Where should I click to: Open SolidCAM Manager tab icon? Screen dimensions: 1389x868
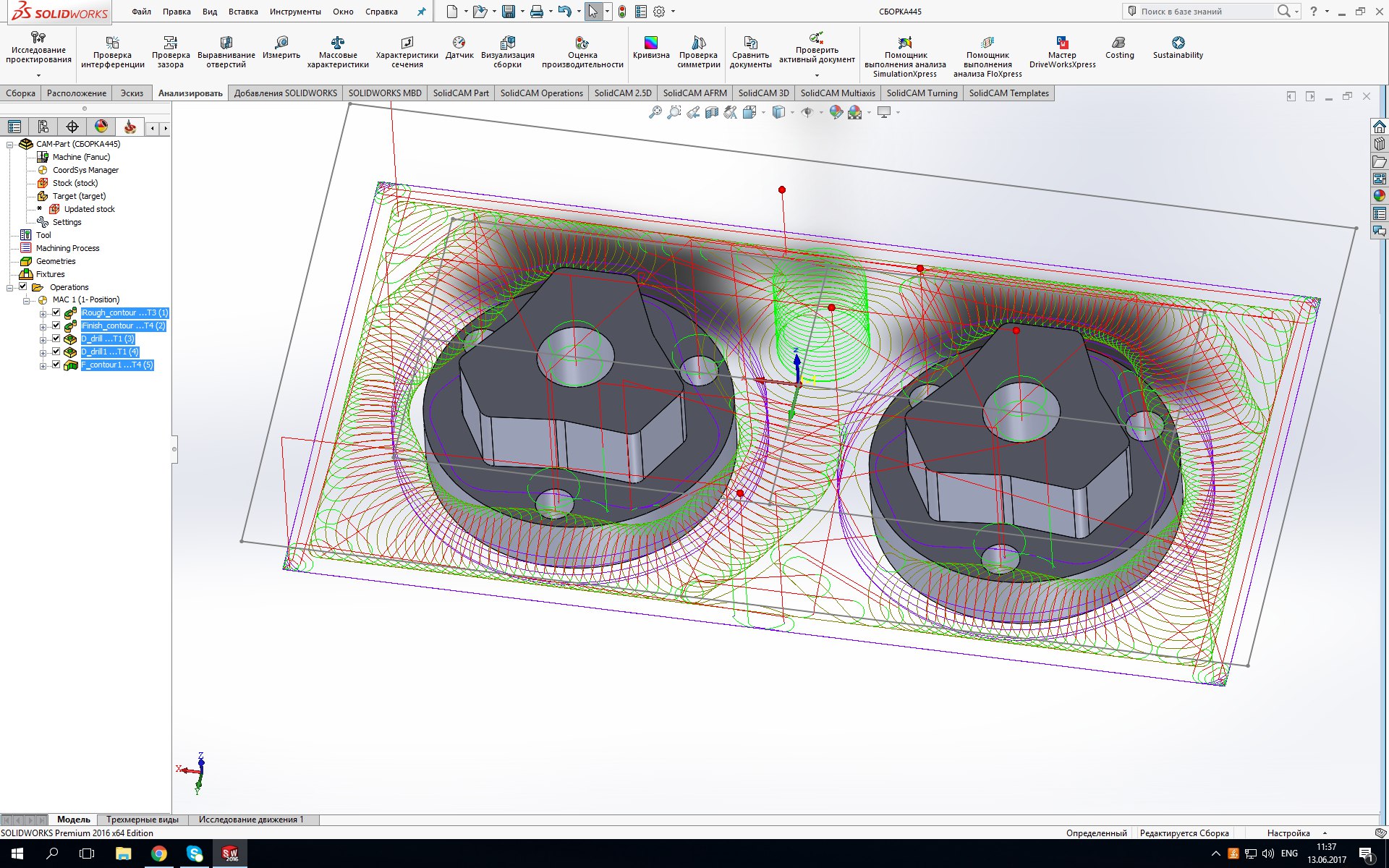click(x=130, y=127)
